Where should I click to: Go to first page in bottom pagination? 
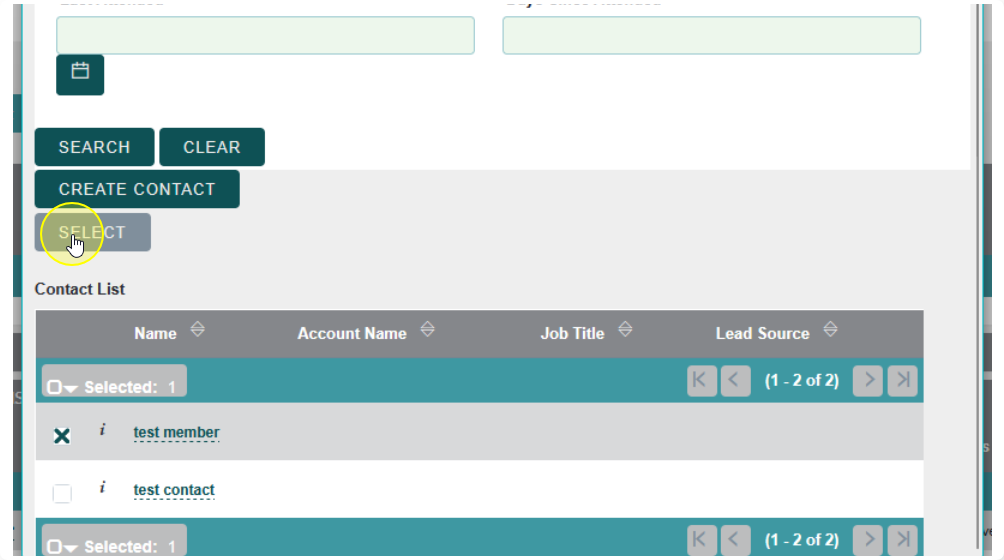tap(702, 540)
